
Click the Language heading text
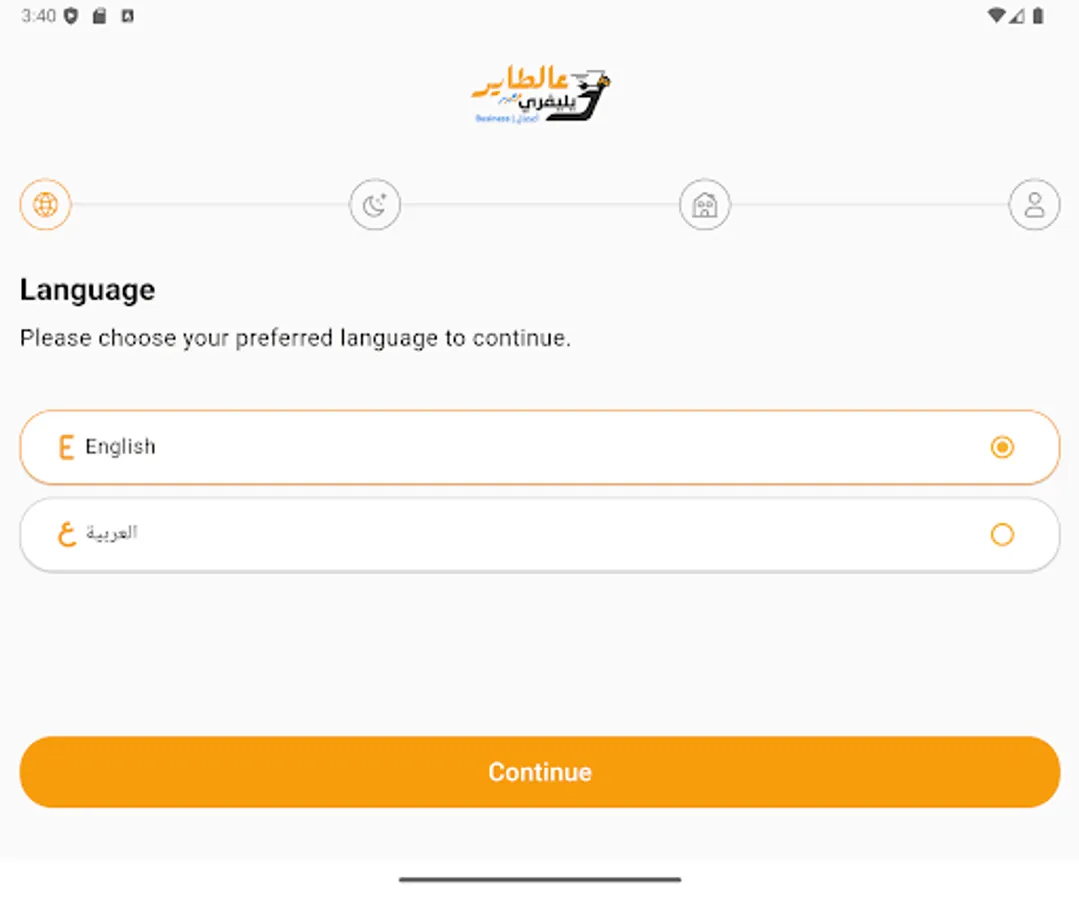[x=87, y=289]
